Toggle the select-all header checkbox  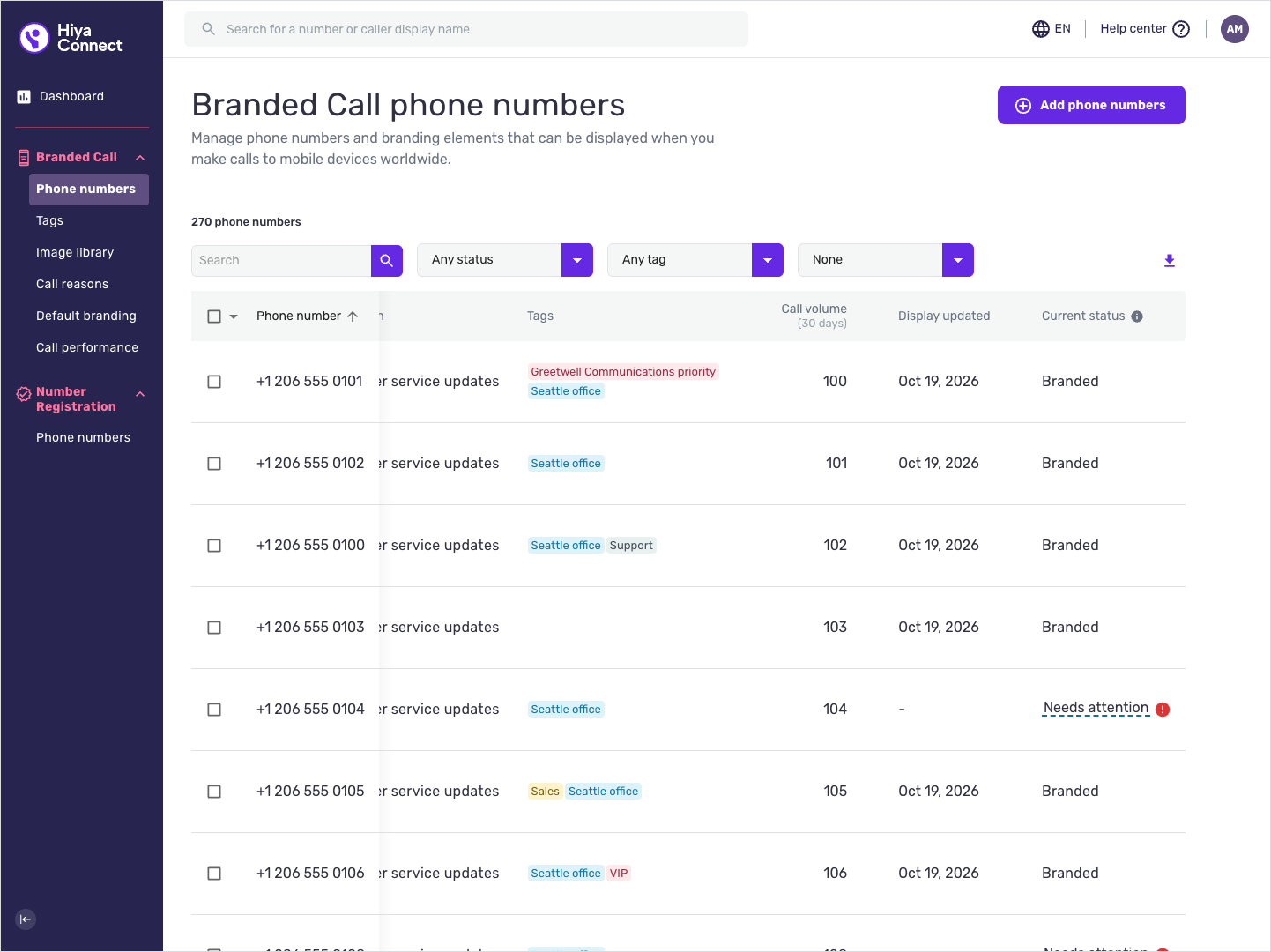(214, 316)
